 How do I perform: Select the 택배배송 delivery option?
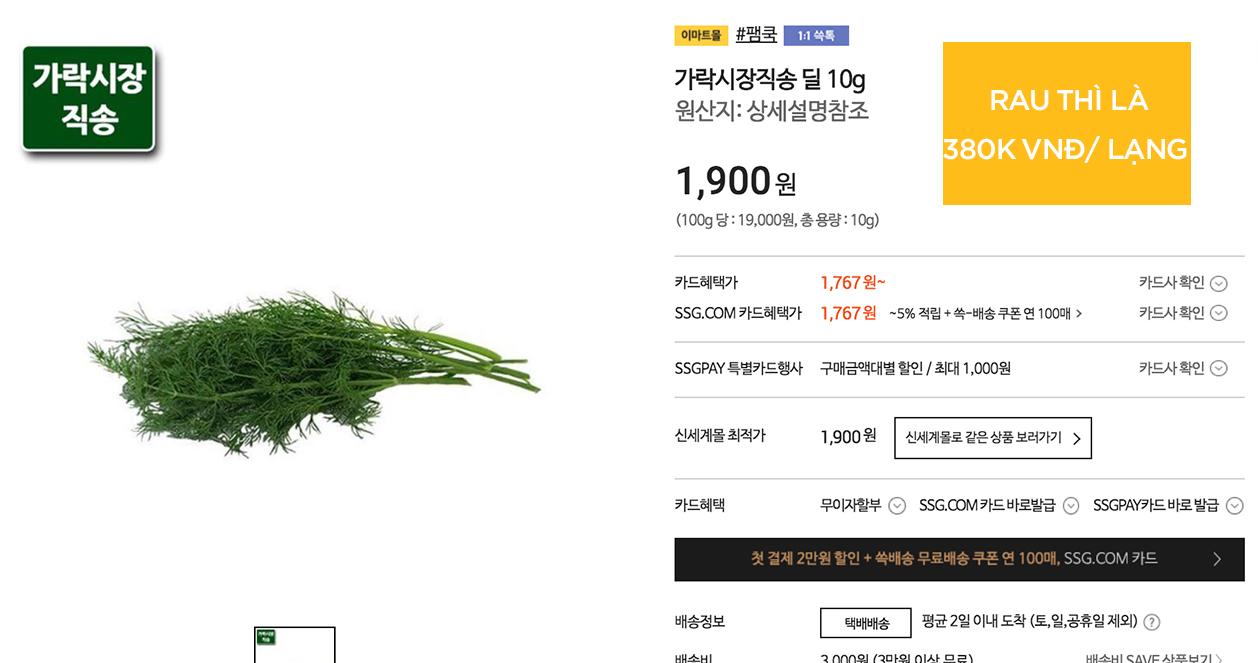pyautogui.click(x=866, y=622)
